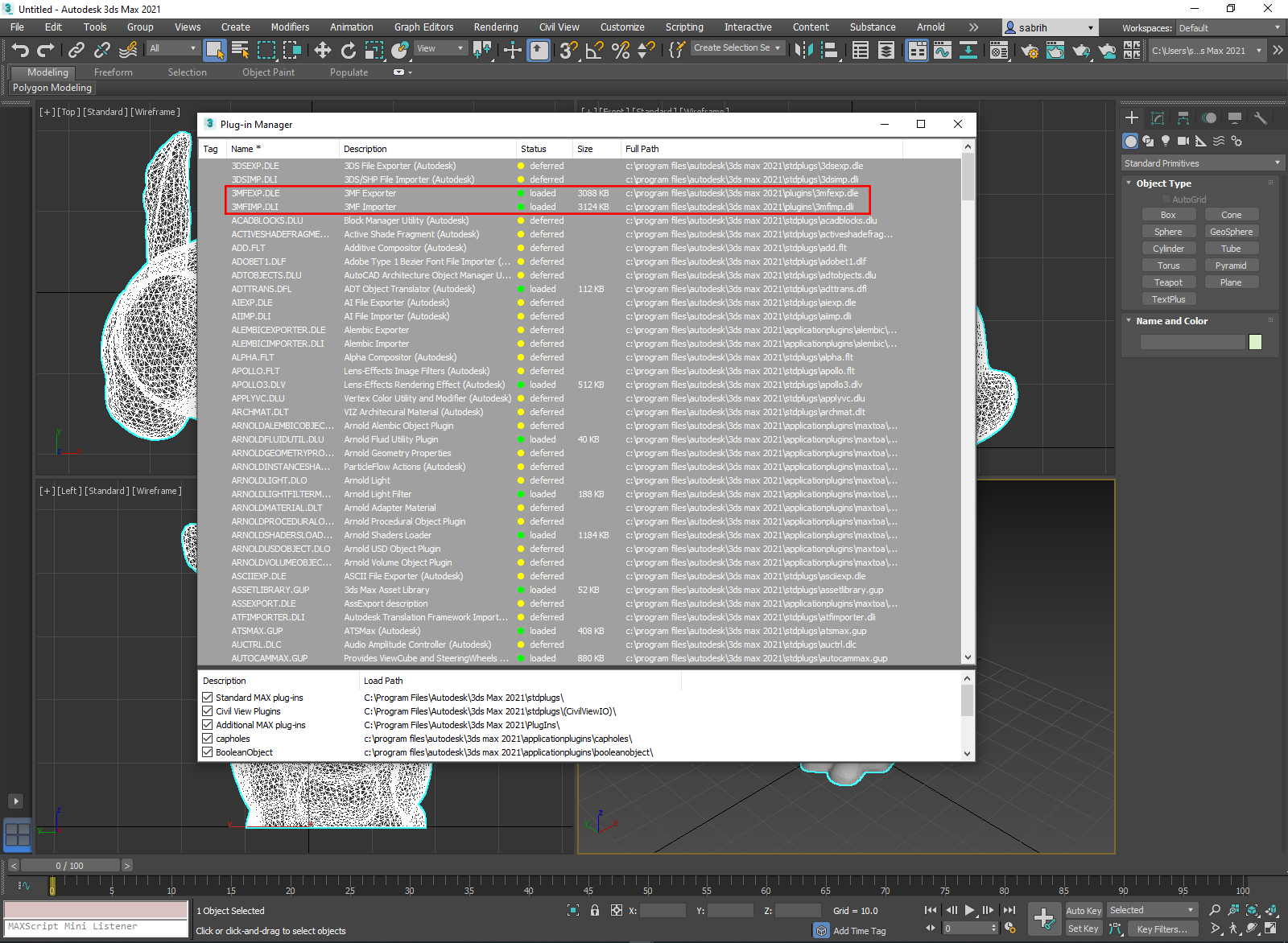Uncheck the Standard MAX plug-ins checkbox
Screen dimensions: 1288x943
(208, 698)
